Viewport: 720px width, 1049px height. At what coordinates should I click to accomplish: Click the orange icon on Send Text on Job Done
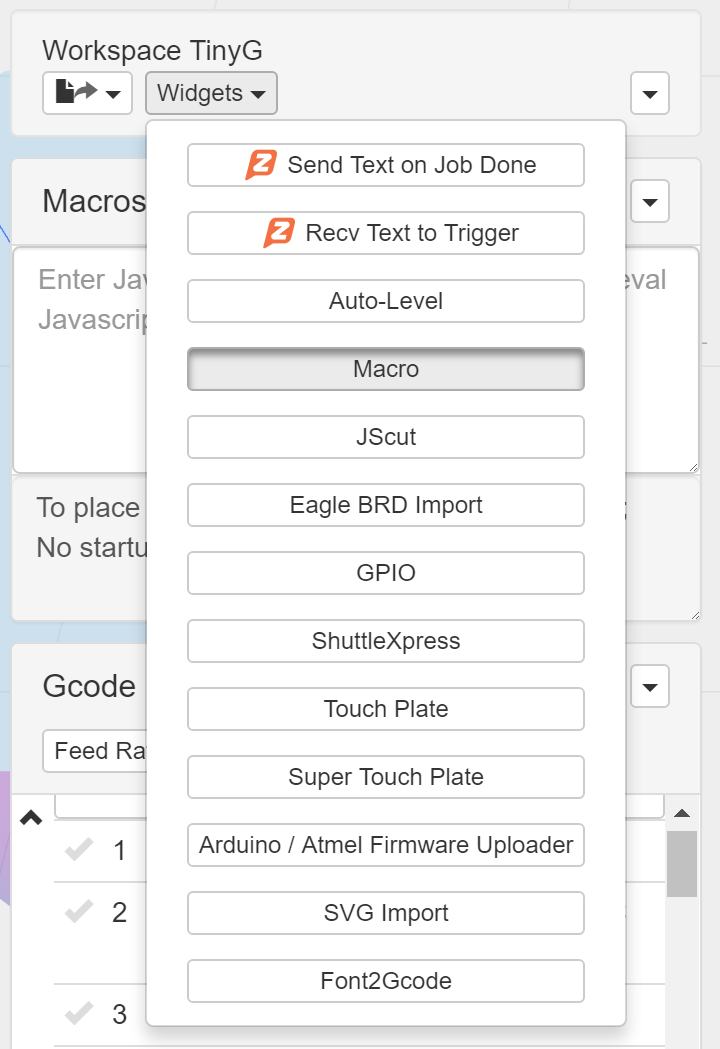pyautogui.click(x=261, y=165)
